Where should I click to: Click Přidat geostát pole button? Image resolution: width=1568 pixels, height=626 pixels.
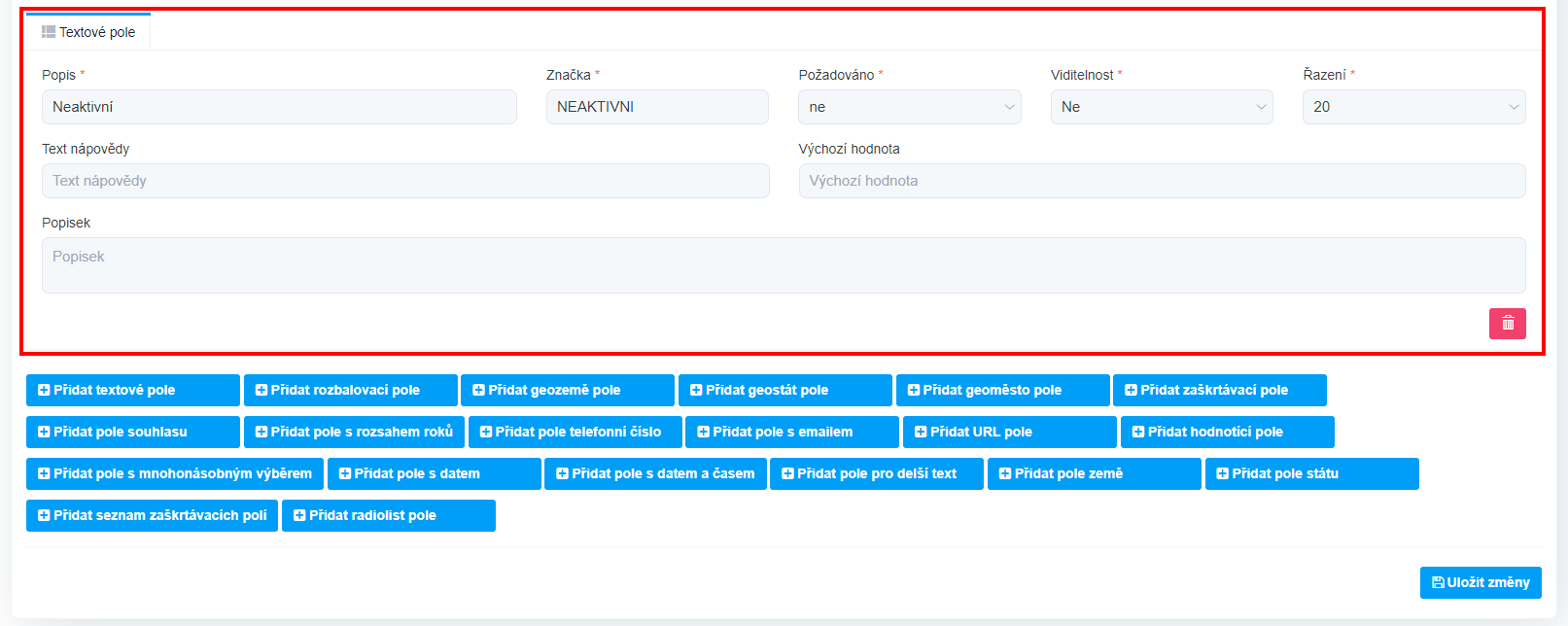point(785,390)
